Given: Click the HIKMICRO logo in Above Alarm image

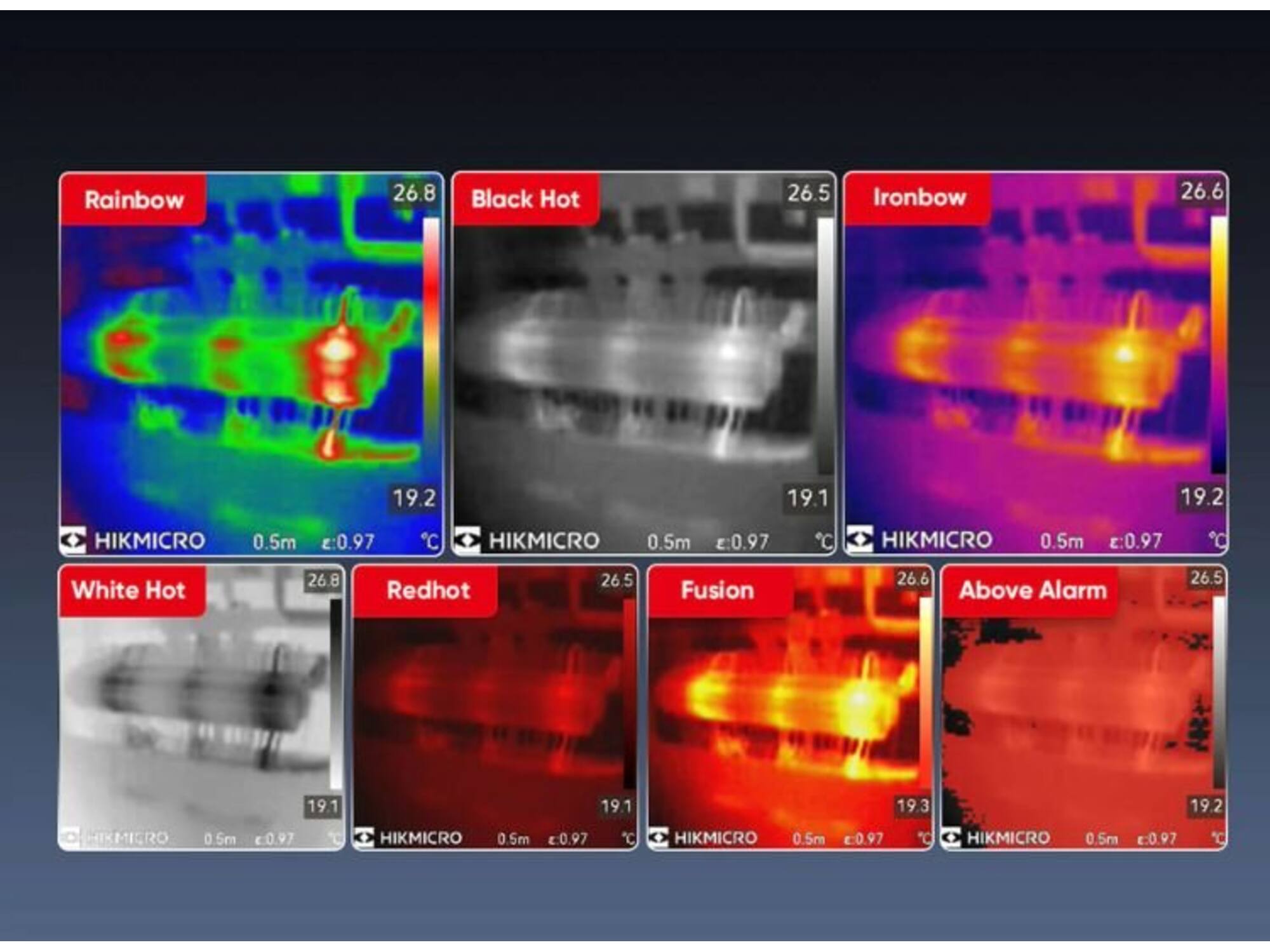Looking at the screenshot, I should tap(996, 838).
